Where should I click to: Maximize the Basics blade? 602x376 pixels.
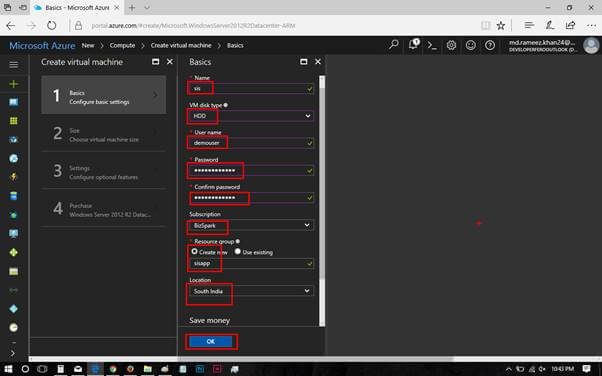point(303,62)
